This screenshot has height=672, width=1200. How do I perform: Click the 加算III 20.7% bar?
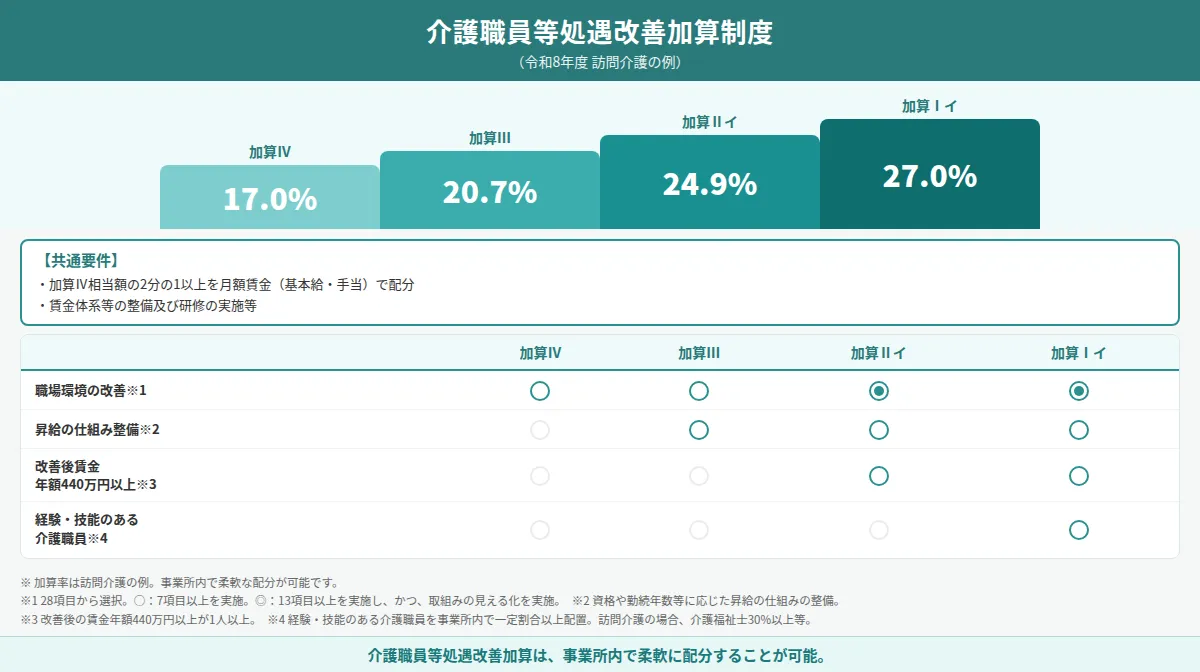point(490,190)
